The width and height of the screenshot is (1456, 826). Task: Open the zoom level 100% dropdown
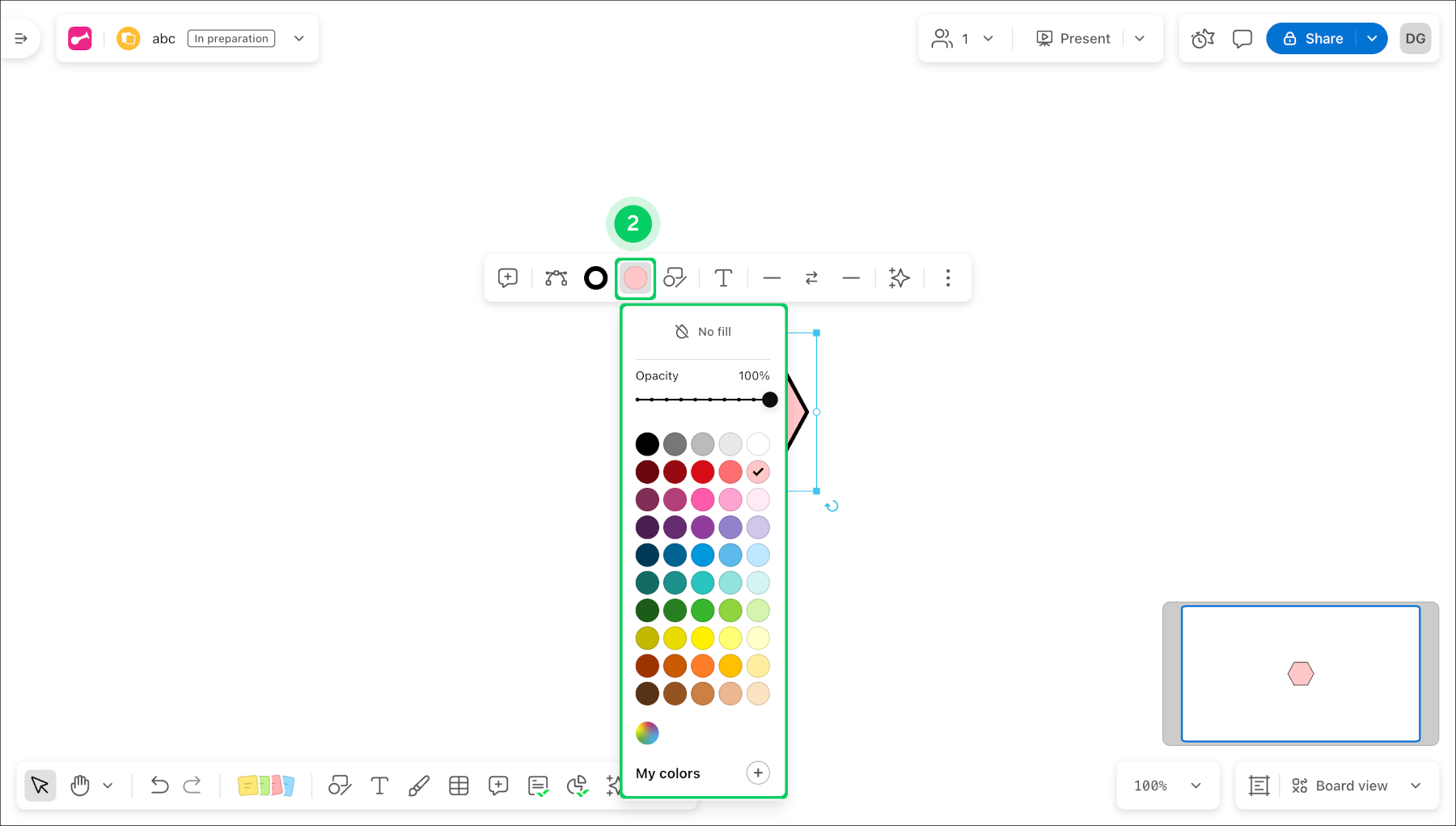[1168, 785]
